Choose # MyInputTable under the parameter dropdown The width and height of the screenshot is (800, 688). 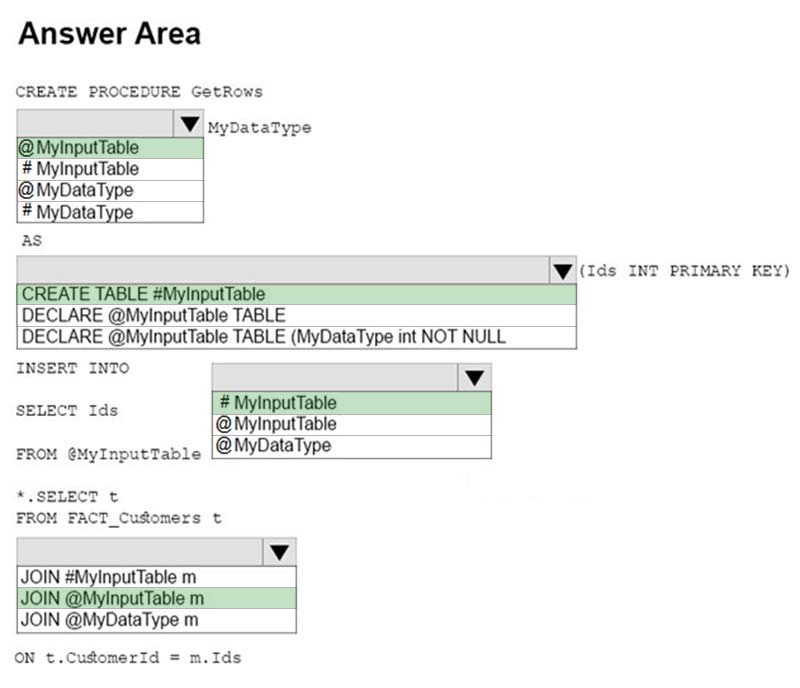(x=110, y=169)
